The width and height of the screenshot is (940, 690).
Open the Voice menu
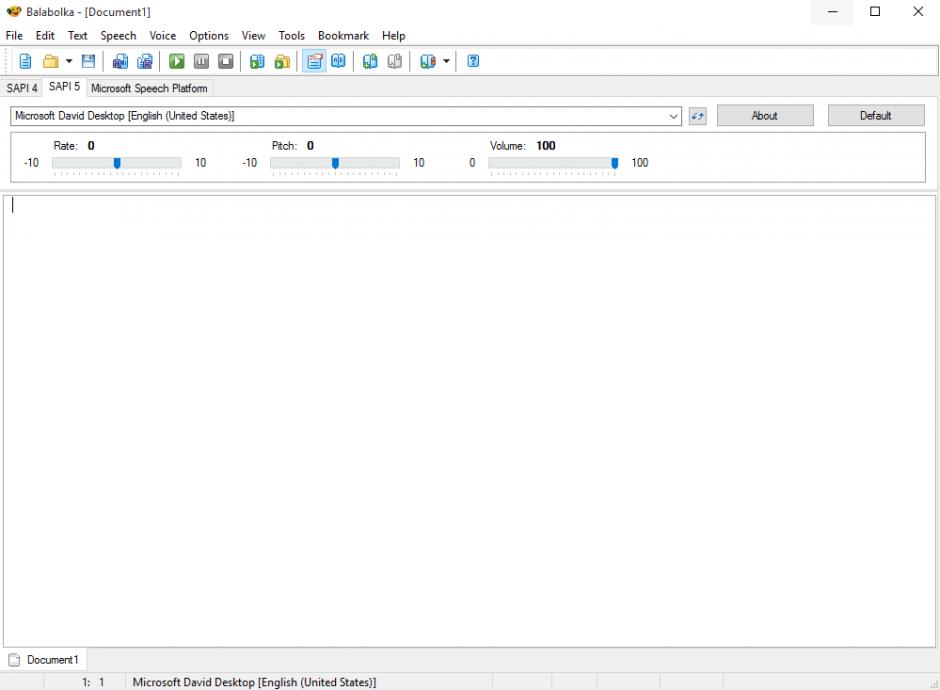point(162,36)
